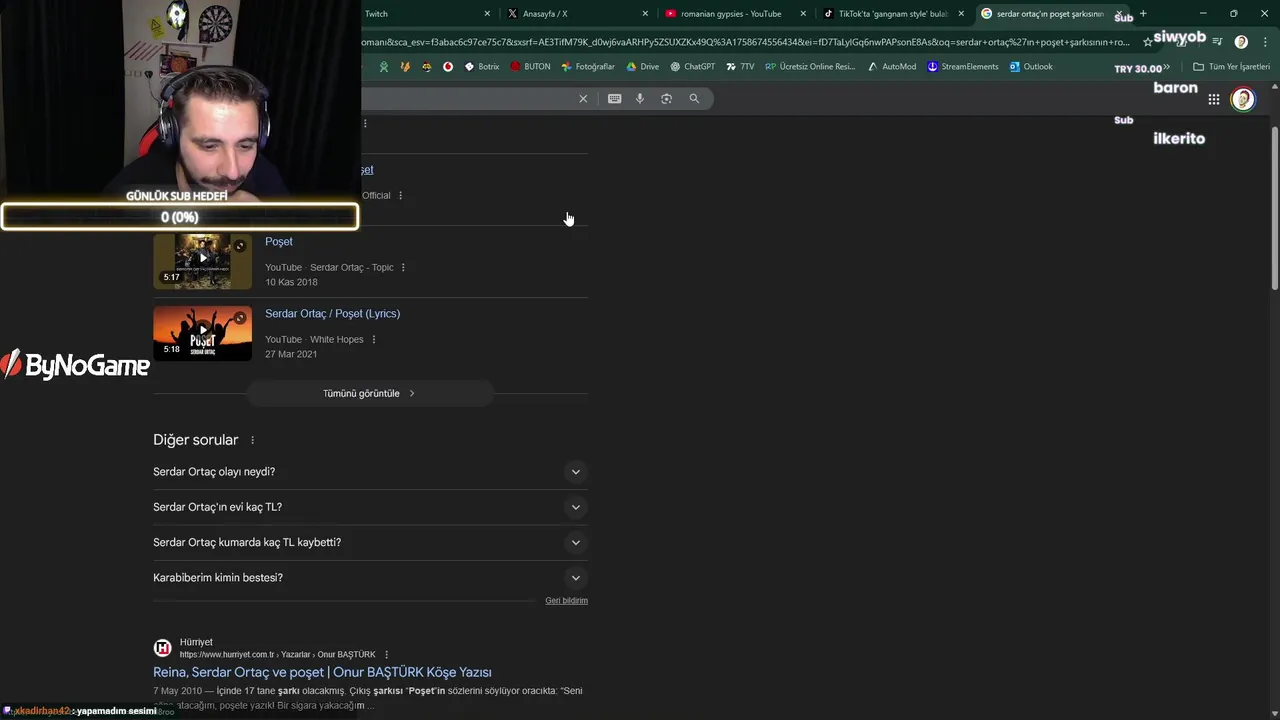Open more options for Hürriyet result

[386, 655]
